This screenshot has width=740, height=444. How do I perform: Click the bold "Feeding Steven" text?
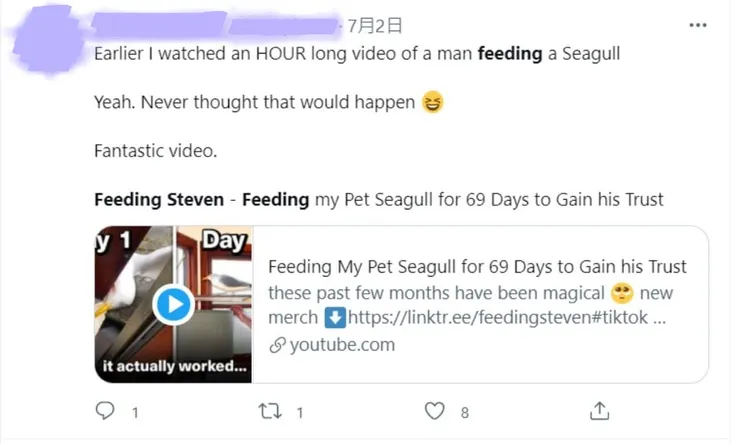tap(159, 199)
